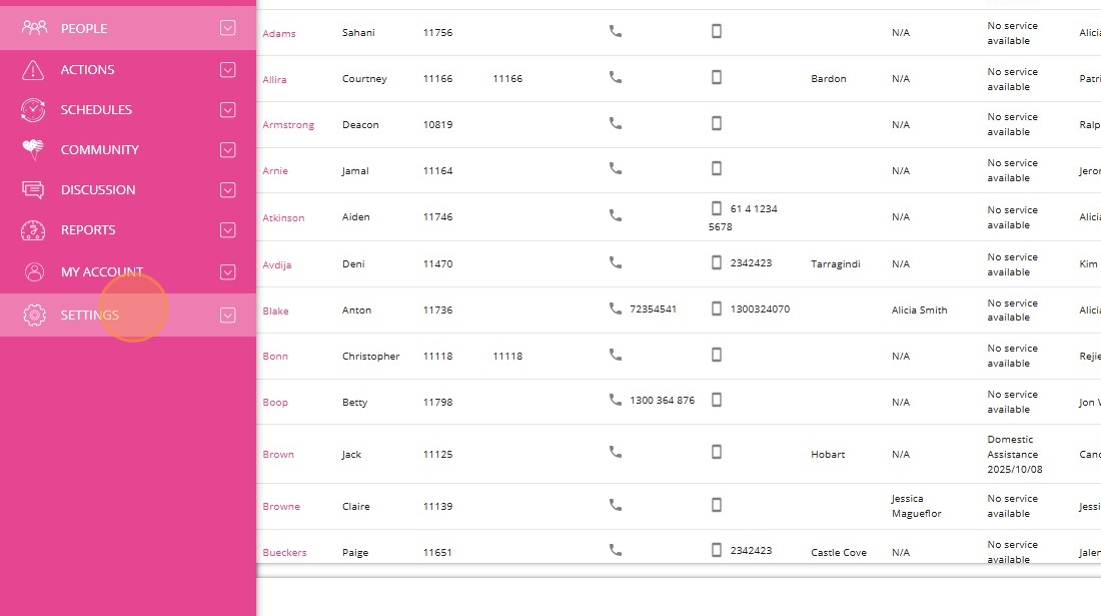Expand the Reports menu chevron

click(x=228, y=230)
